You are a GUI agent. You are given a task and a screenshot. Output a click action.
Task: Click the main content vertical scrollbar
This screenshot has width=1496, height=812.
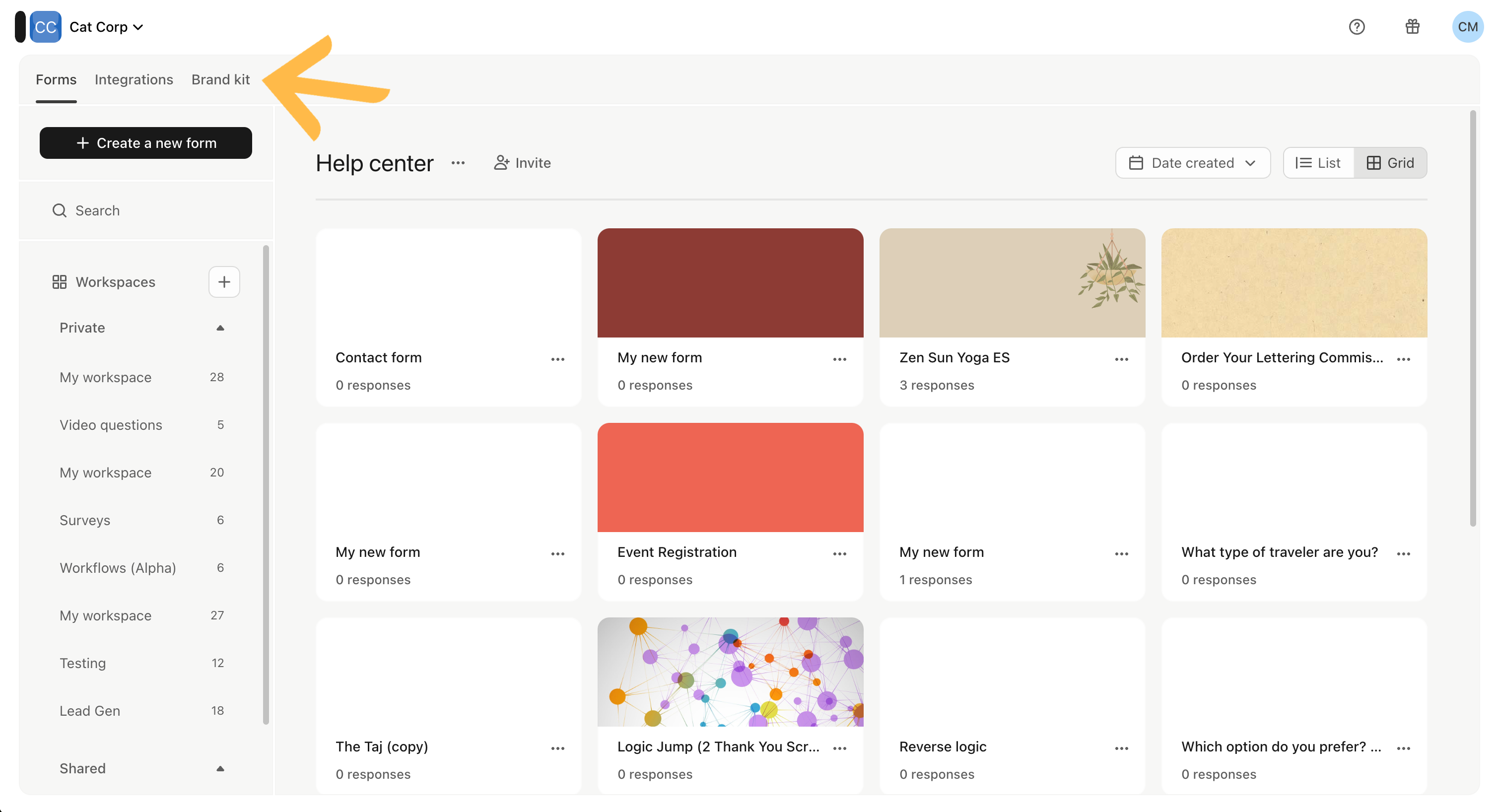tap(1472, 318)
